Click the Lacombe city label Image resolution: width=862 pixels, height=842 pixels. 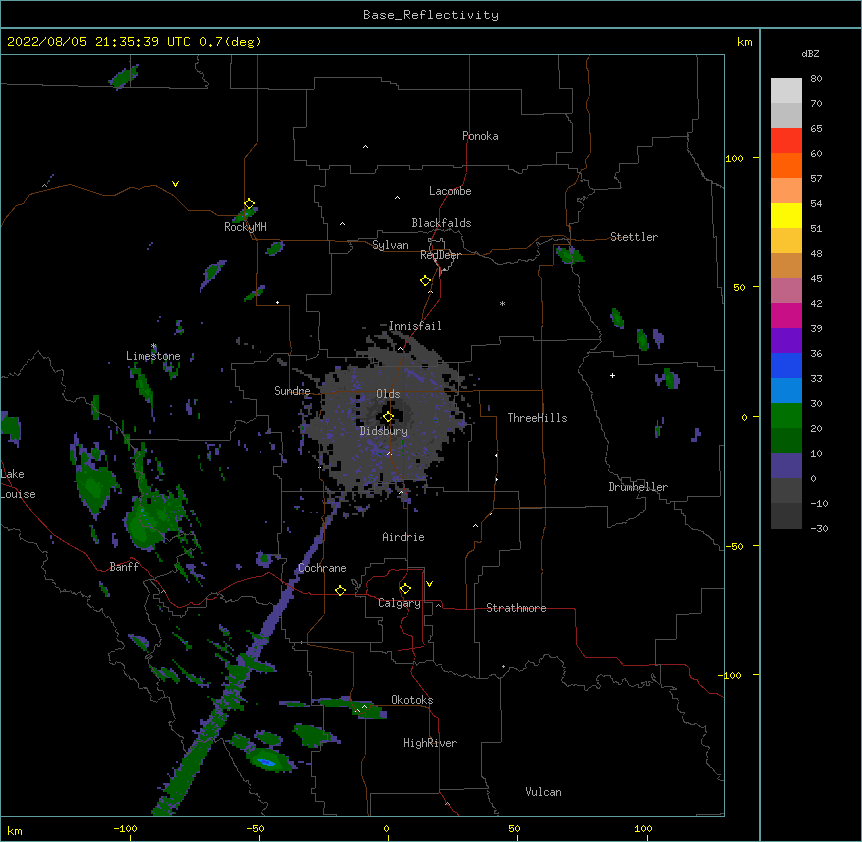(x=450, y=191)
